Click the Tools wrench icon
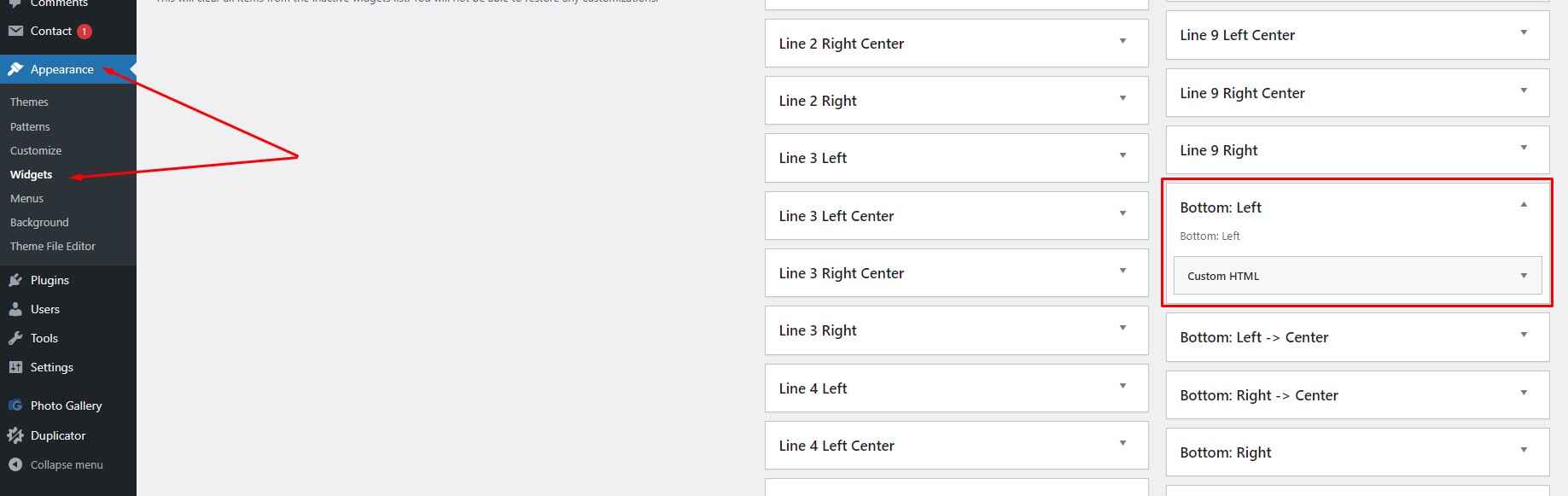The image size is (1568, 496). click(15, 338)
